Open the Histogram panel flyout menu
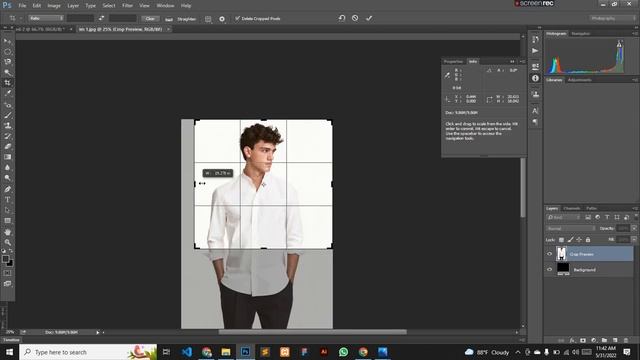Image resolution: width=640 pixels, height=360 pixels. tap(636, 33)
